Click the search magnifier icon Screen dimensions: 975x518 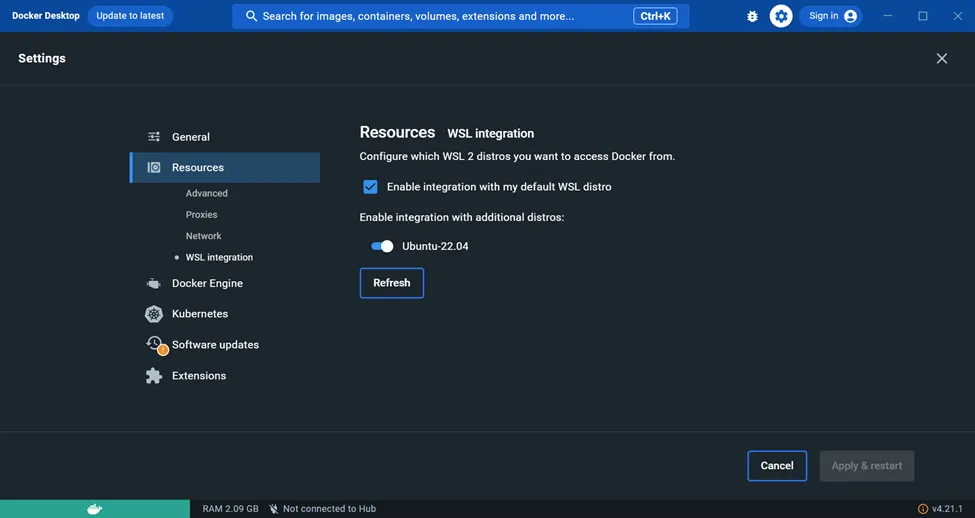(251, 16)
